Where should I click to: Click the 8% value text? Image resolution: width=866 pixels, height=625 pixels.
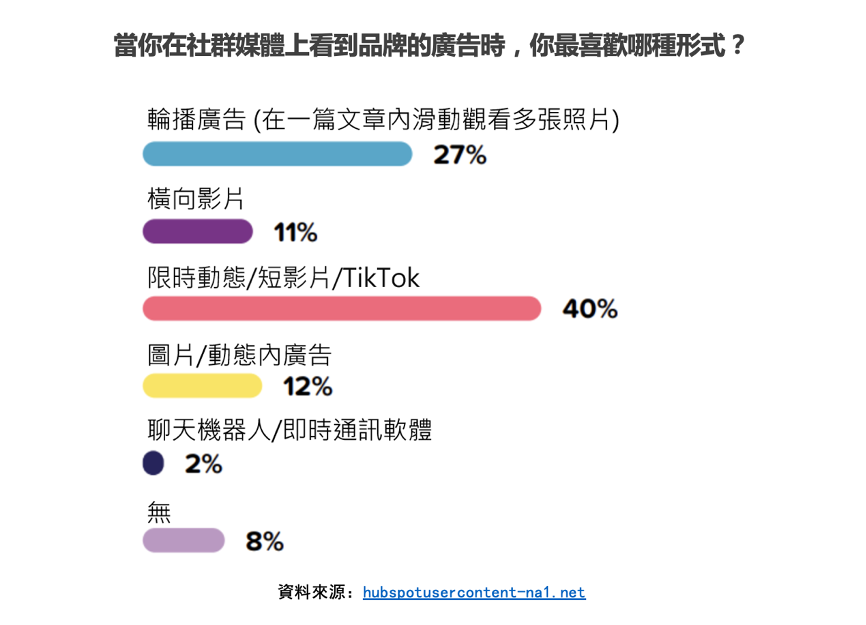coord(265,541)
